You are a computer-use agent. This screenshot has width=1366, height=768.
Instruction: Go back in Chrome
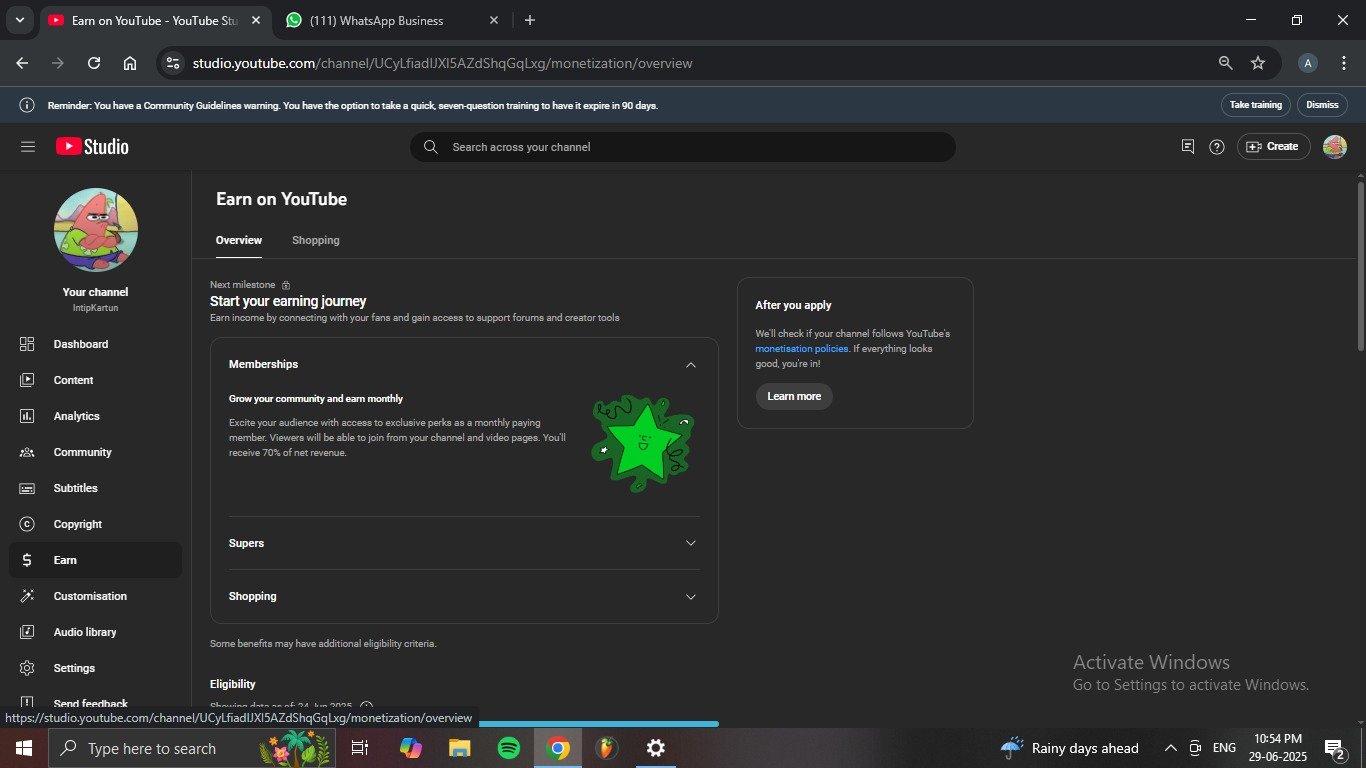click(22, 63)
